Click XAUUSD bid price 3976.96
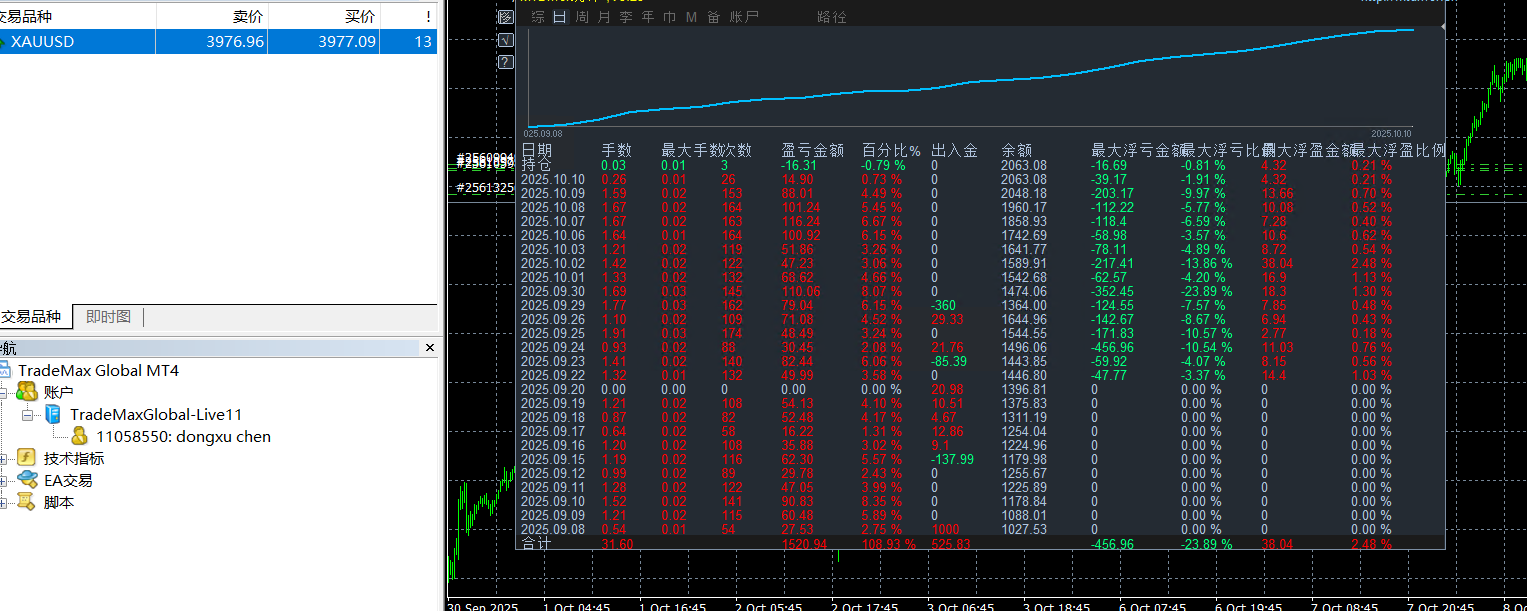Image resolution: width=1527 pixels, height=611 pixels. tap(235, 42)
